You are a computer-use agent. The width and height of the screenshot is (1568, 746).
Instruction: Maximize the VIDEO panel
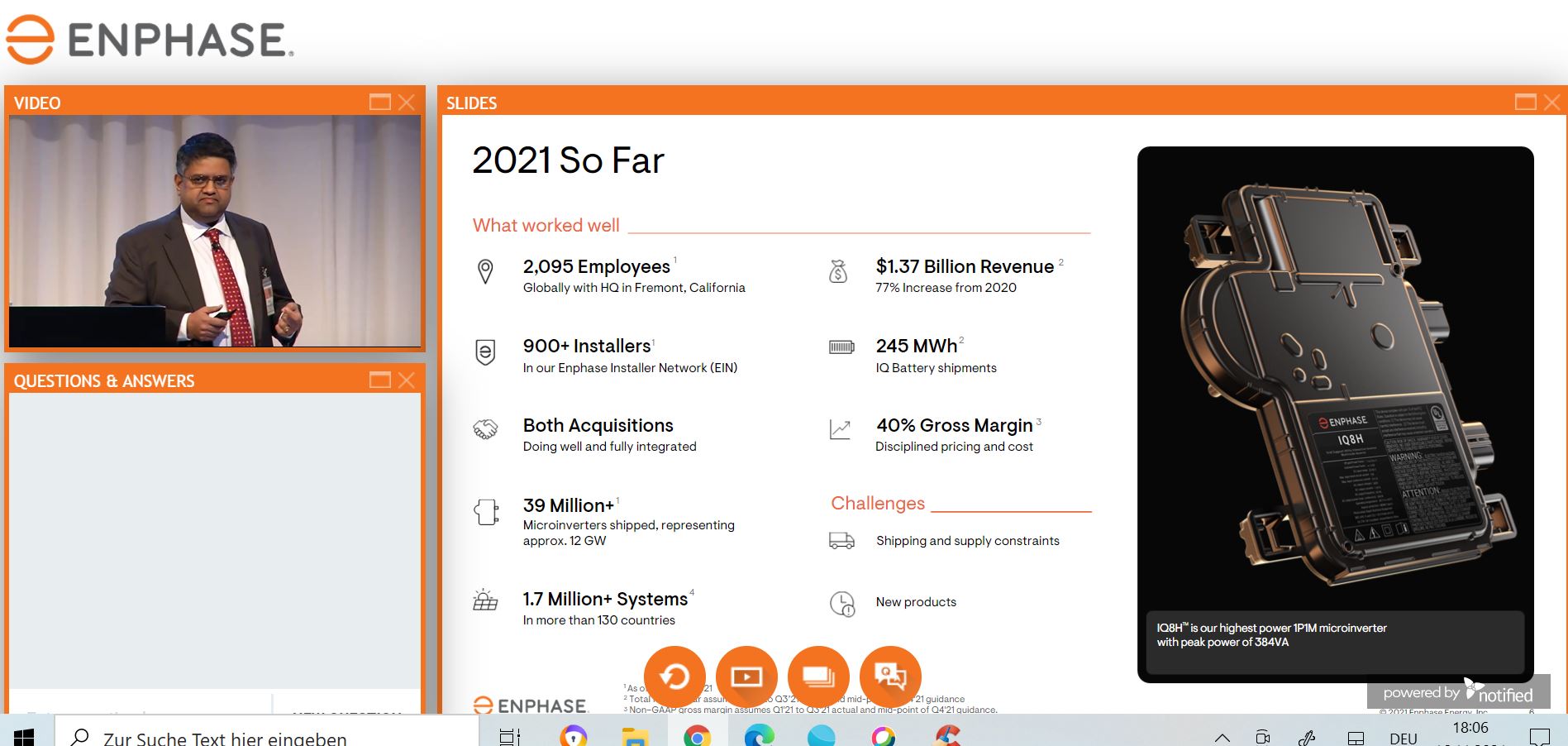pyautogui.click(x=379, y=103)
